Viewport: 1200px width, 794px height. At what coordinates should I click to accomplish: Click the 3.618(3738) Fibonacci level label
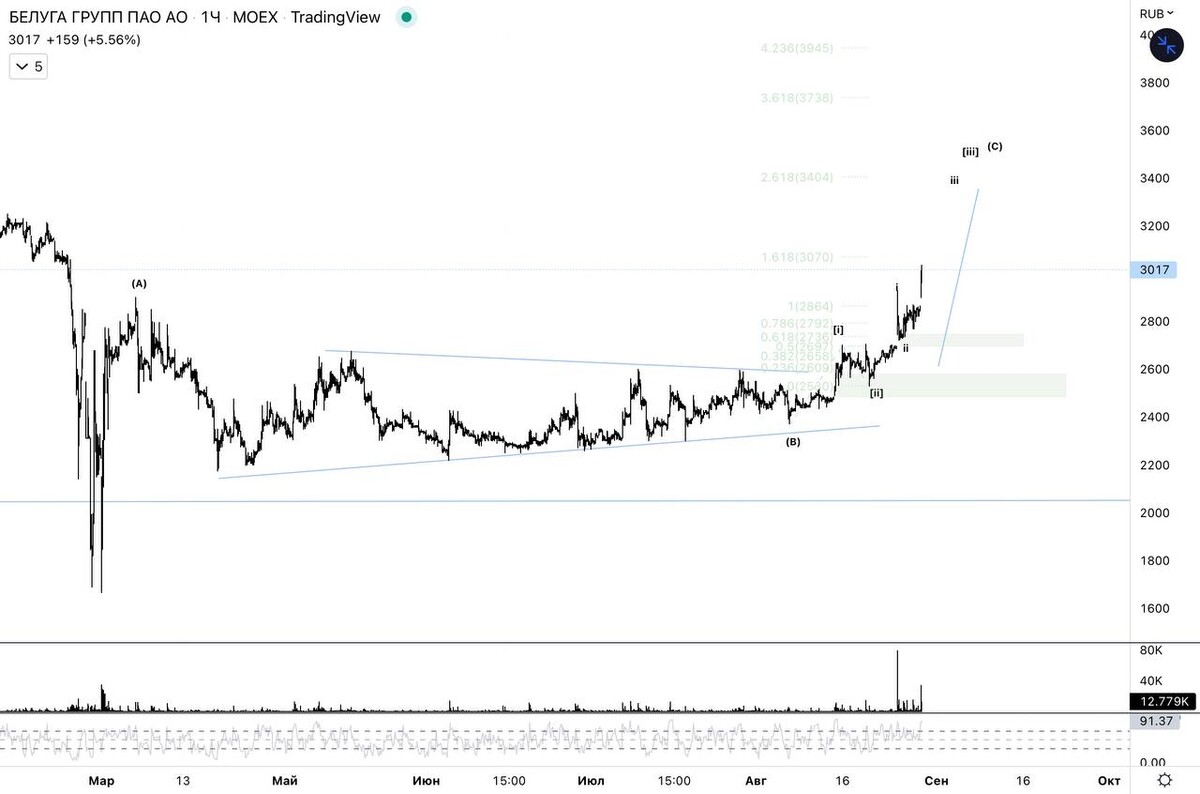pyautogui.click(x=797, y=98)
